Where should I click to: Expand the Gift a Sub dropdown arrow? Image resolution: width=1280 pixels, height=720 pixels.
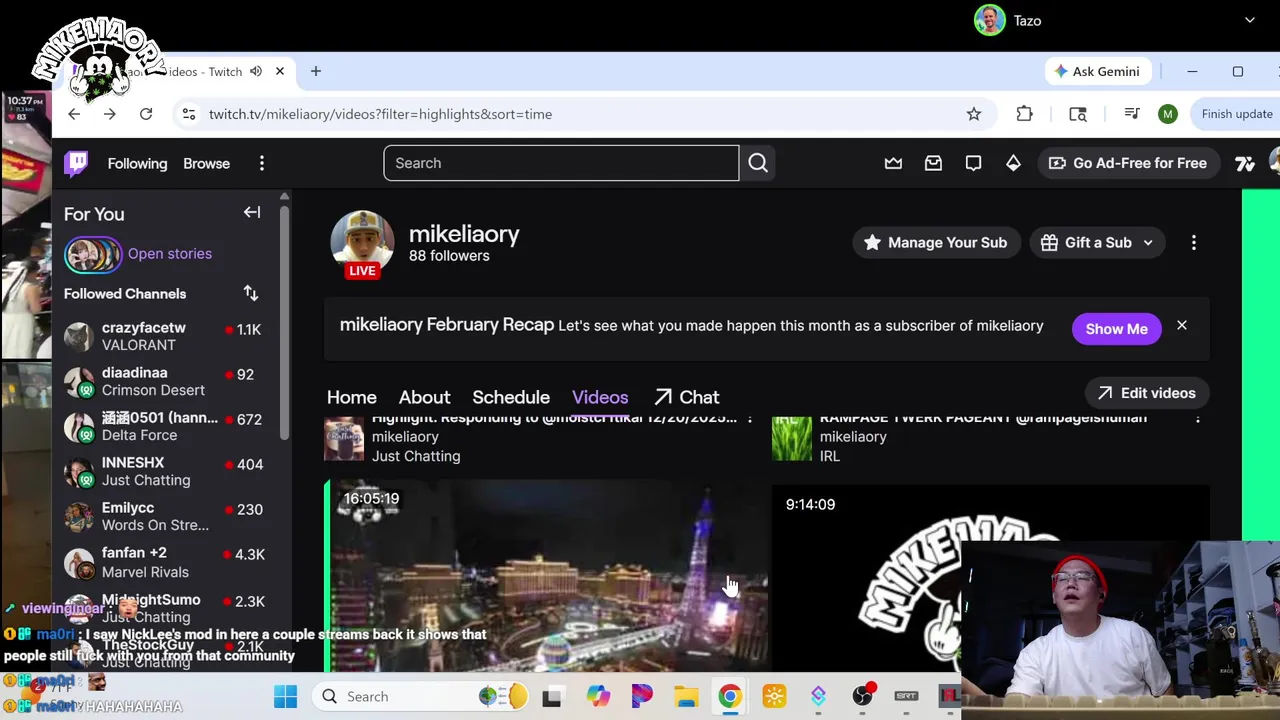tap(1148, 243)
